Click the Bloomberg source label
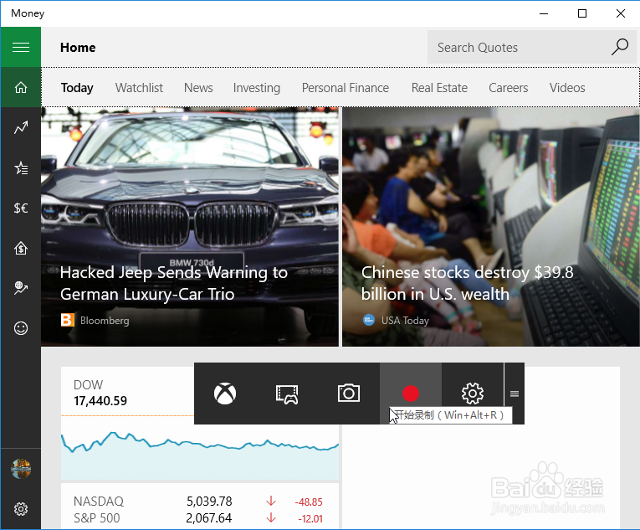The image size is (640, 530). click(104, 321)
